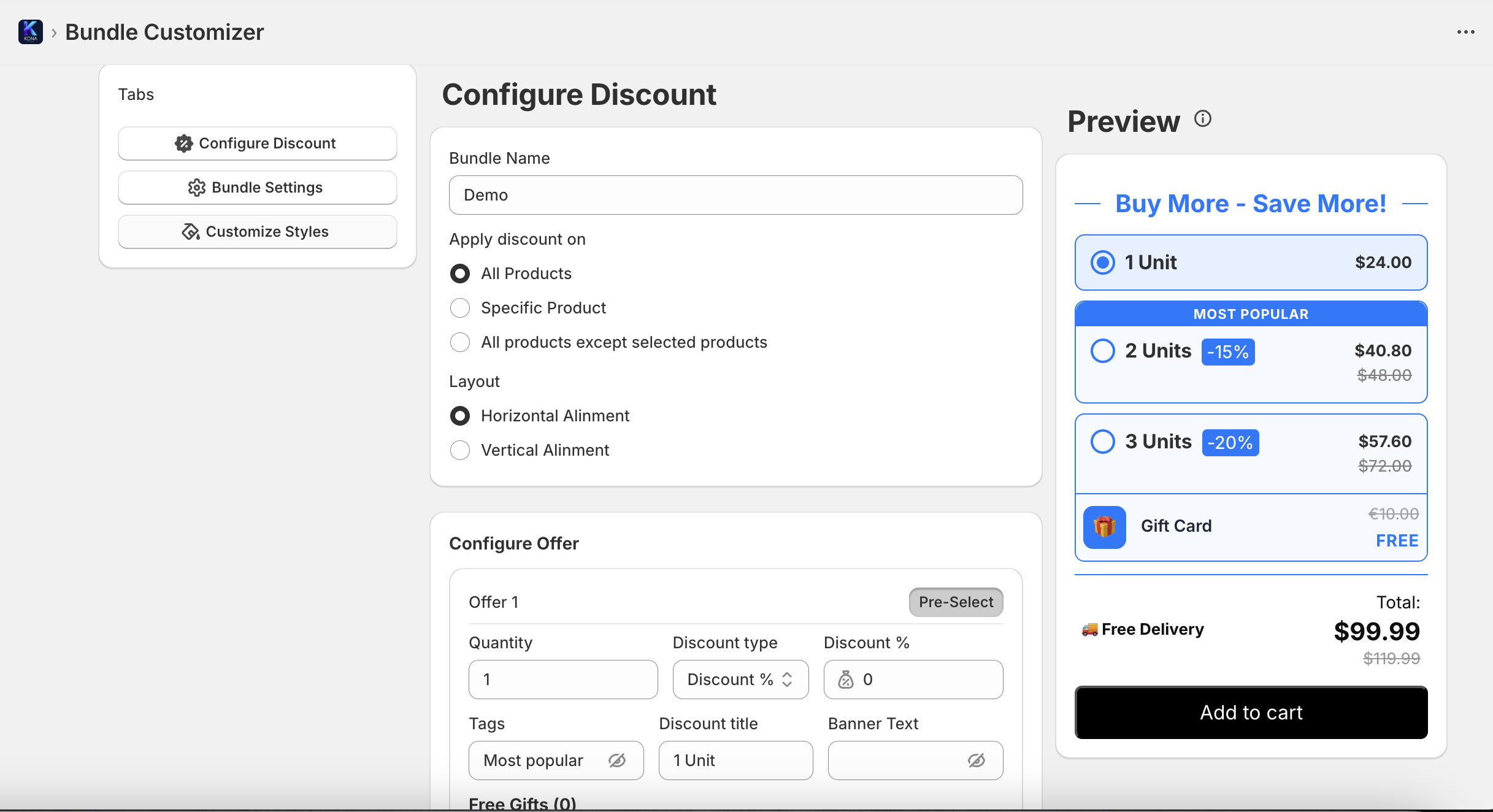The height and width of the screenshot is (812, 1493).
Task: Click the Free Delivery truck icon
Action: pyautogui.click(x=1089, y=629)
